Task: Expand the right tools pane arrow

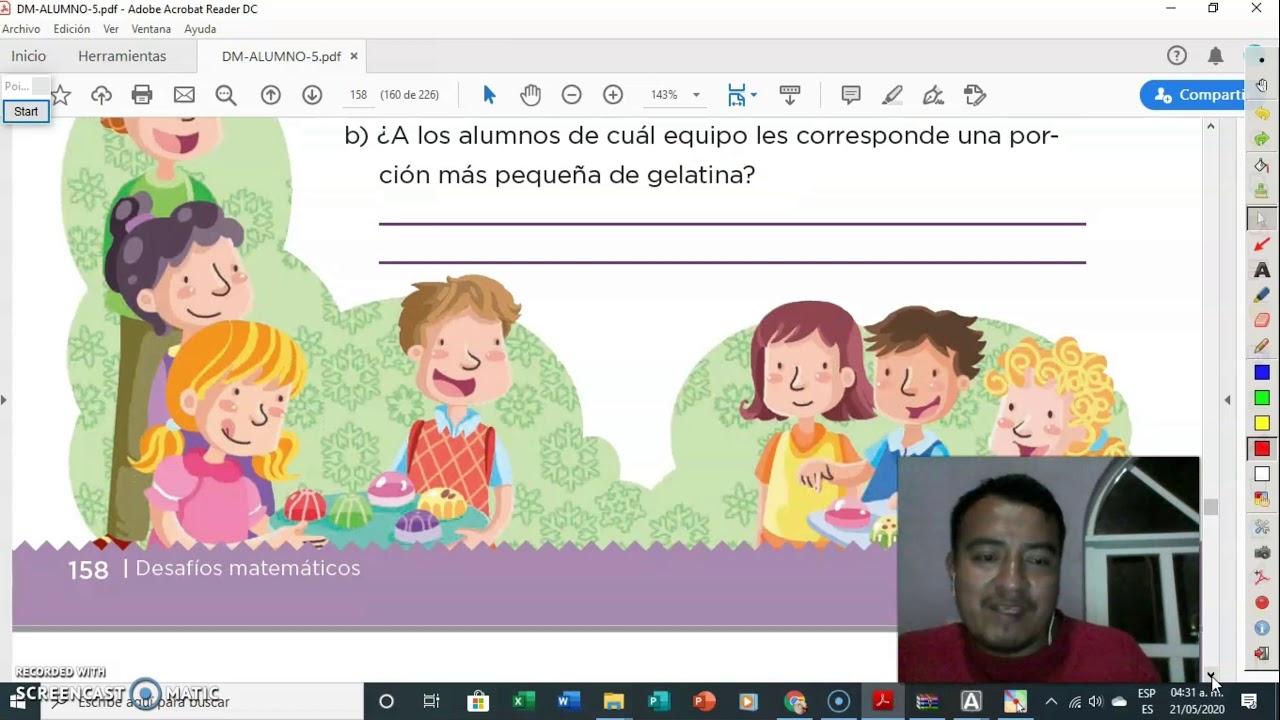Action: [1227, 400]
